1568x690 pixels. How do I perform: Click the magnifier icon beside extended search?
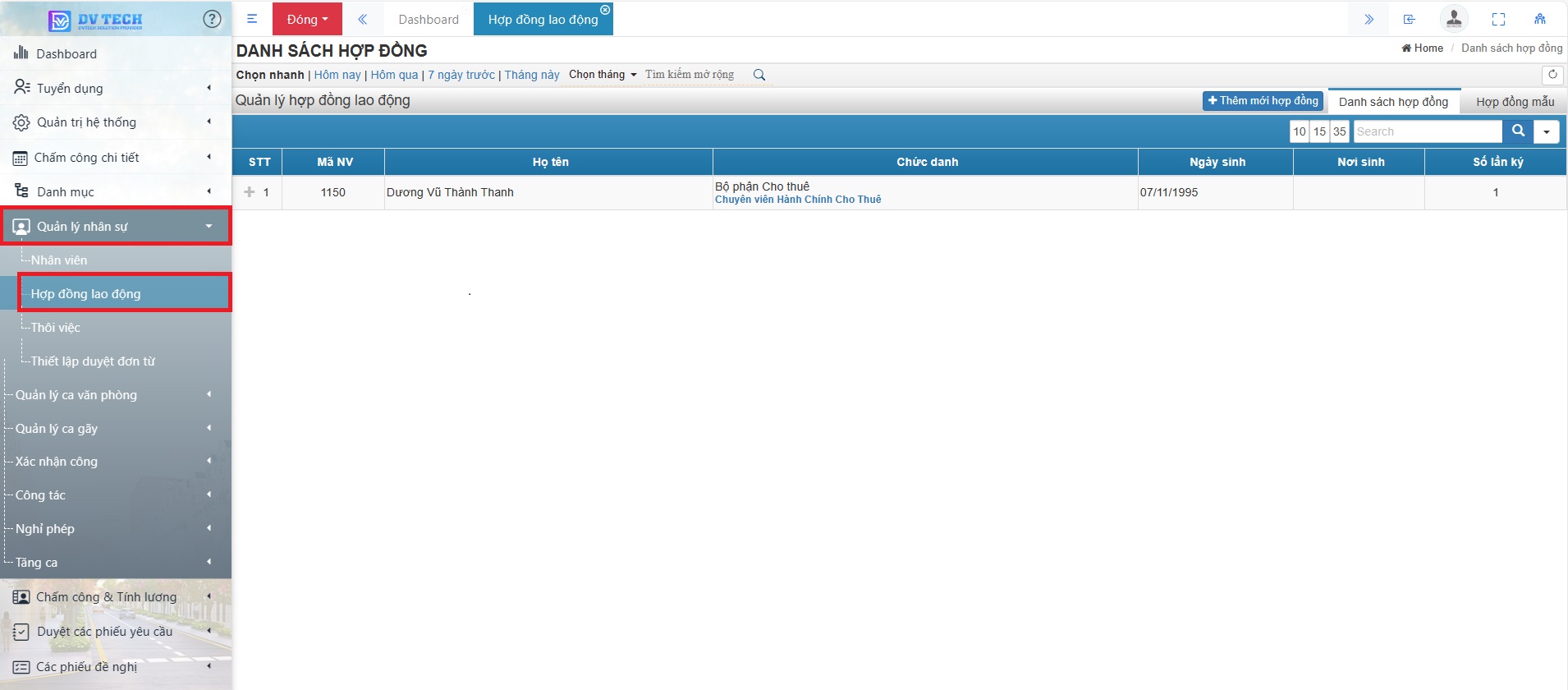click(759, 75)
